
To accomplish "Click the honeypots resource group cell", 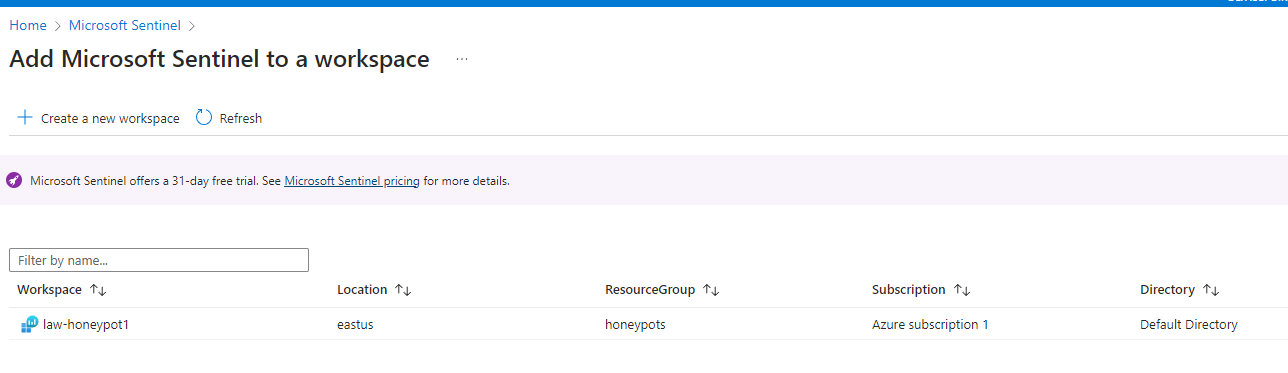I will pos(635,325).
